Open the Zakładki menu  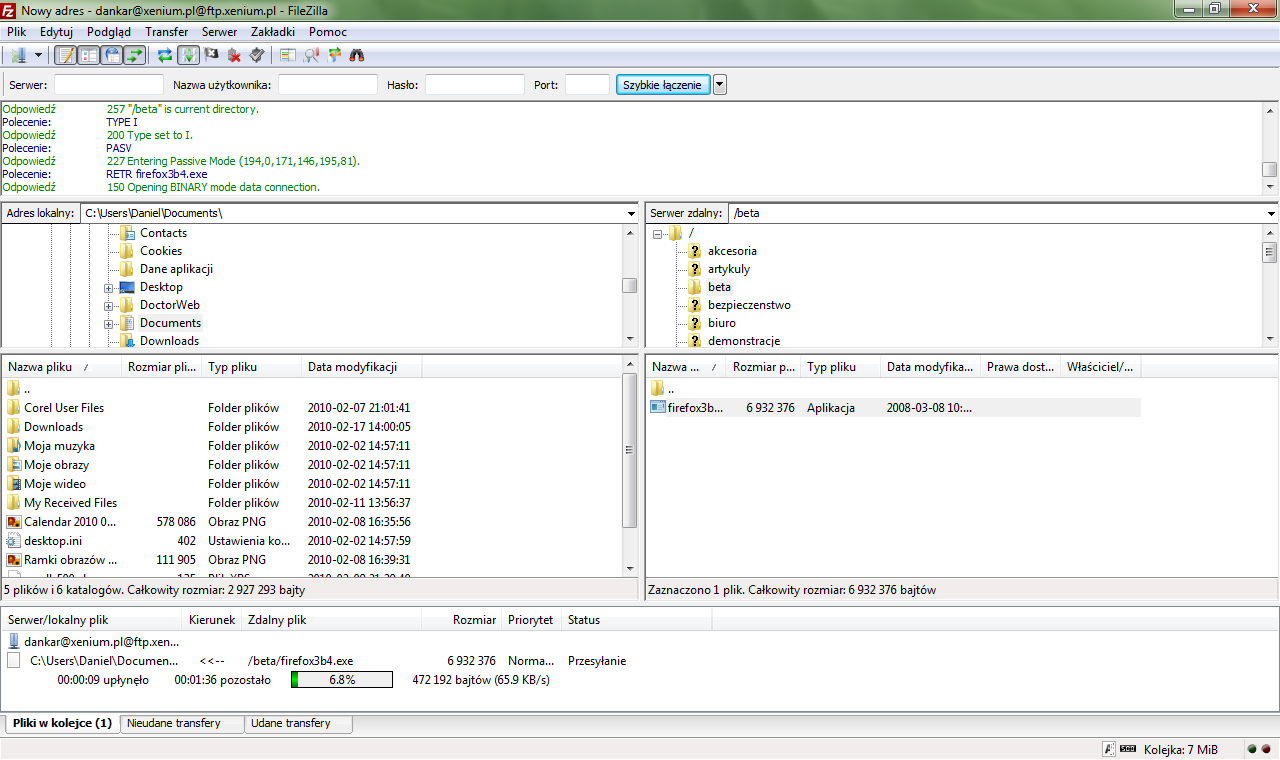click(x=274, y=32)
